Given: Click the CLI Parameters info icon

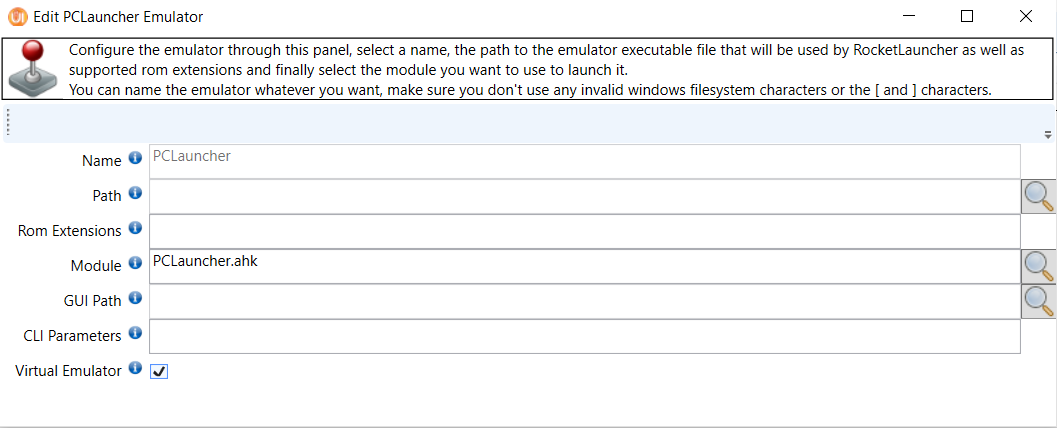Looking at the screenshot, I should pos(135,334).
